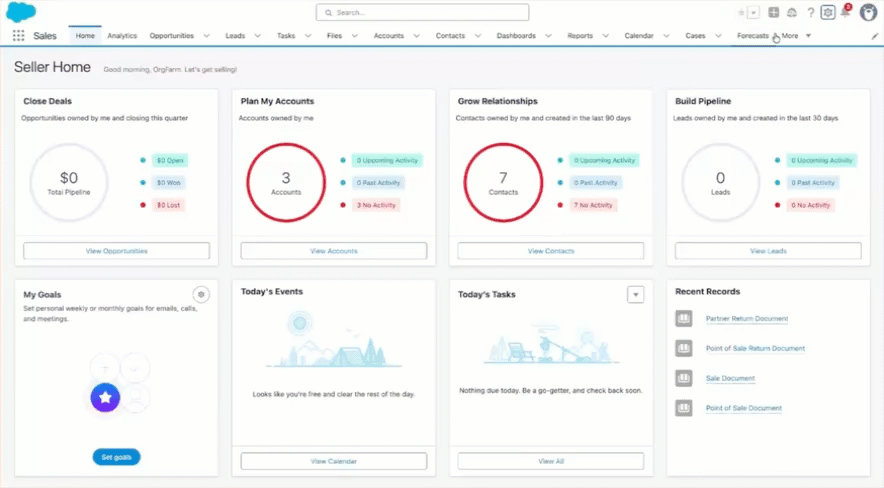Expand the Files tab dropdown chevron

pos(355,36)
